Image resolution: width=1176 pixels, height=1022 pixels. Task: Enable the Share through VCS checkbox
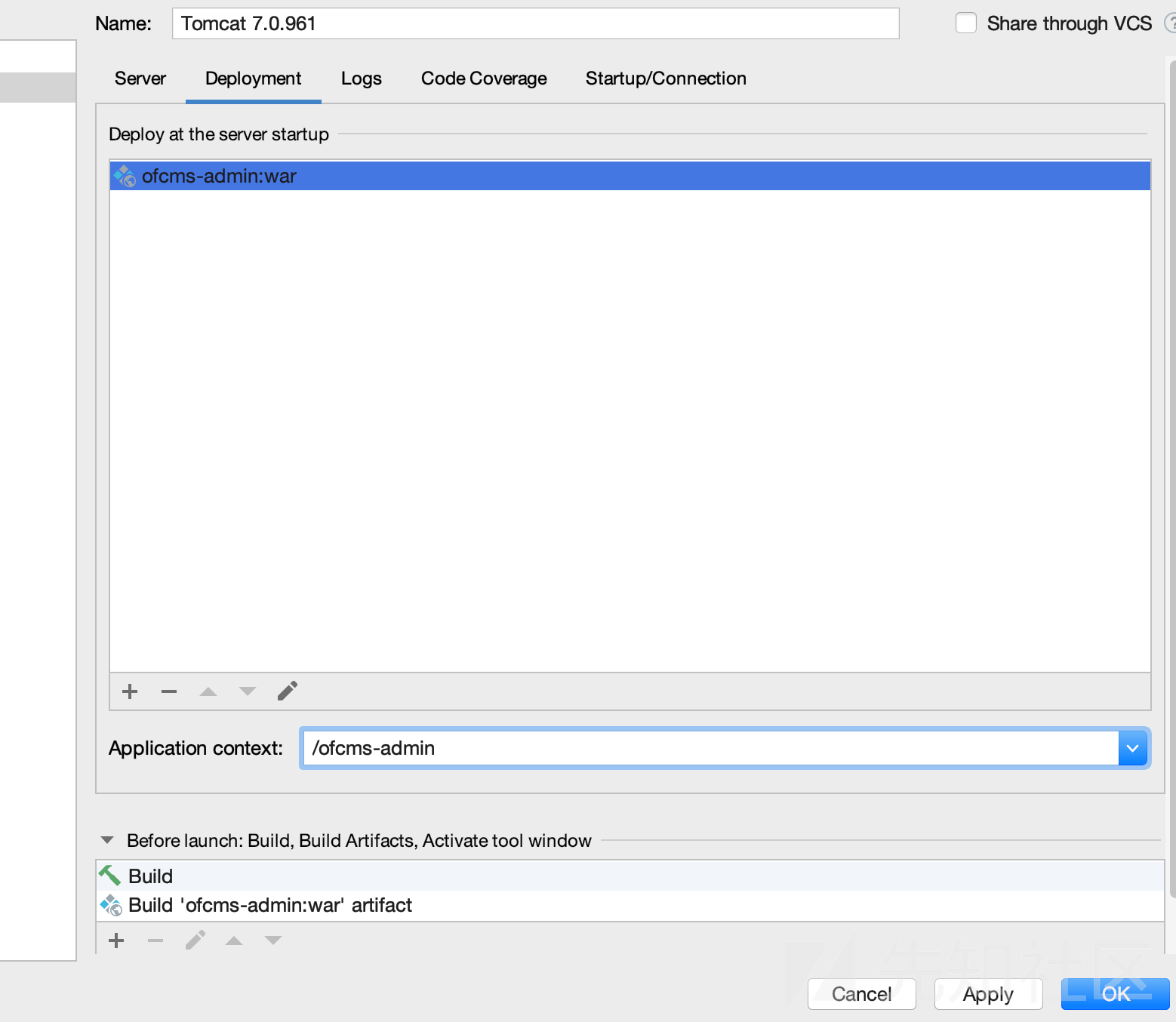pyautogui.click(x=966, y=23)
